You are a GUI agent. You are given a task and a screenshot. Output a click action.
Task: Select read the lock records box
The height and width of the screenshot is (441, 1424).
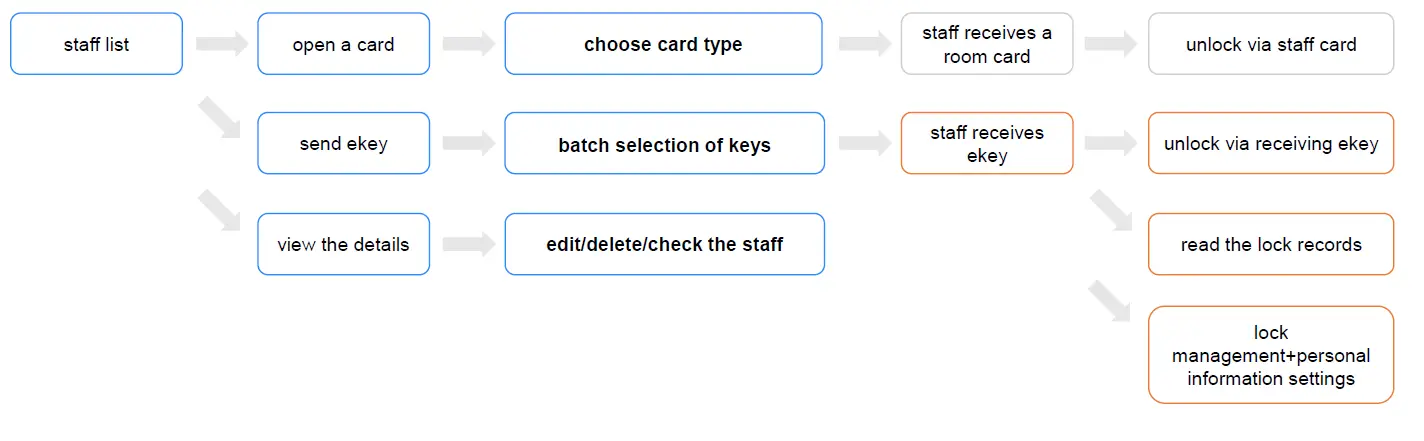click(1270, 244)
